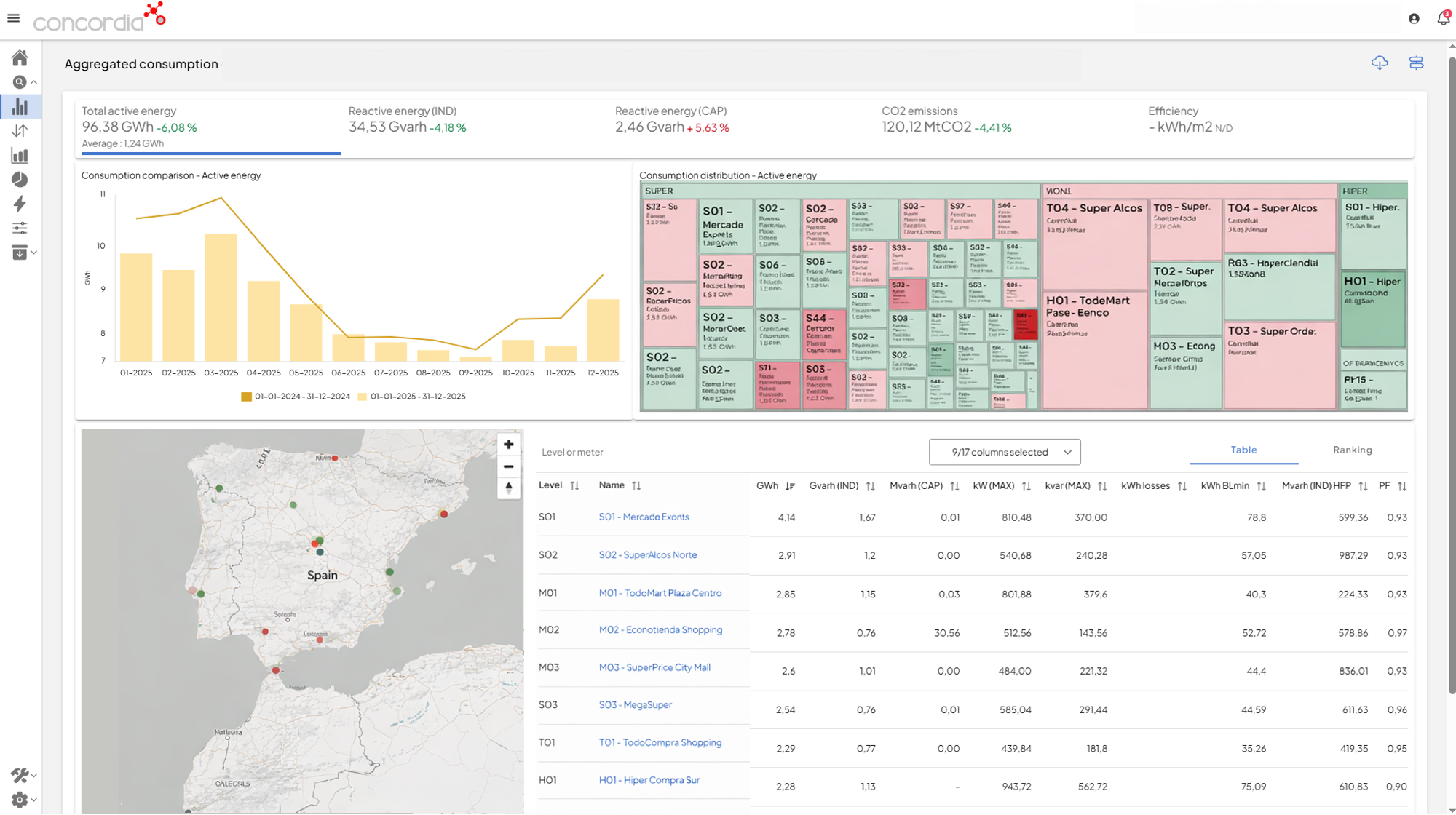The height and width of the screenshot is (815, 1456).
Task: Open the 9/17 columns selected dropdown
Action: (1004, 452)
